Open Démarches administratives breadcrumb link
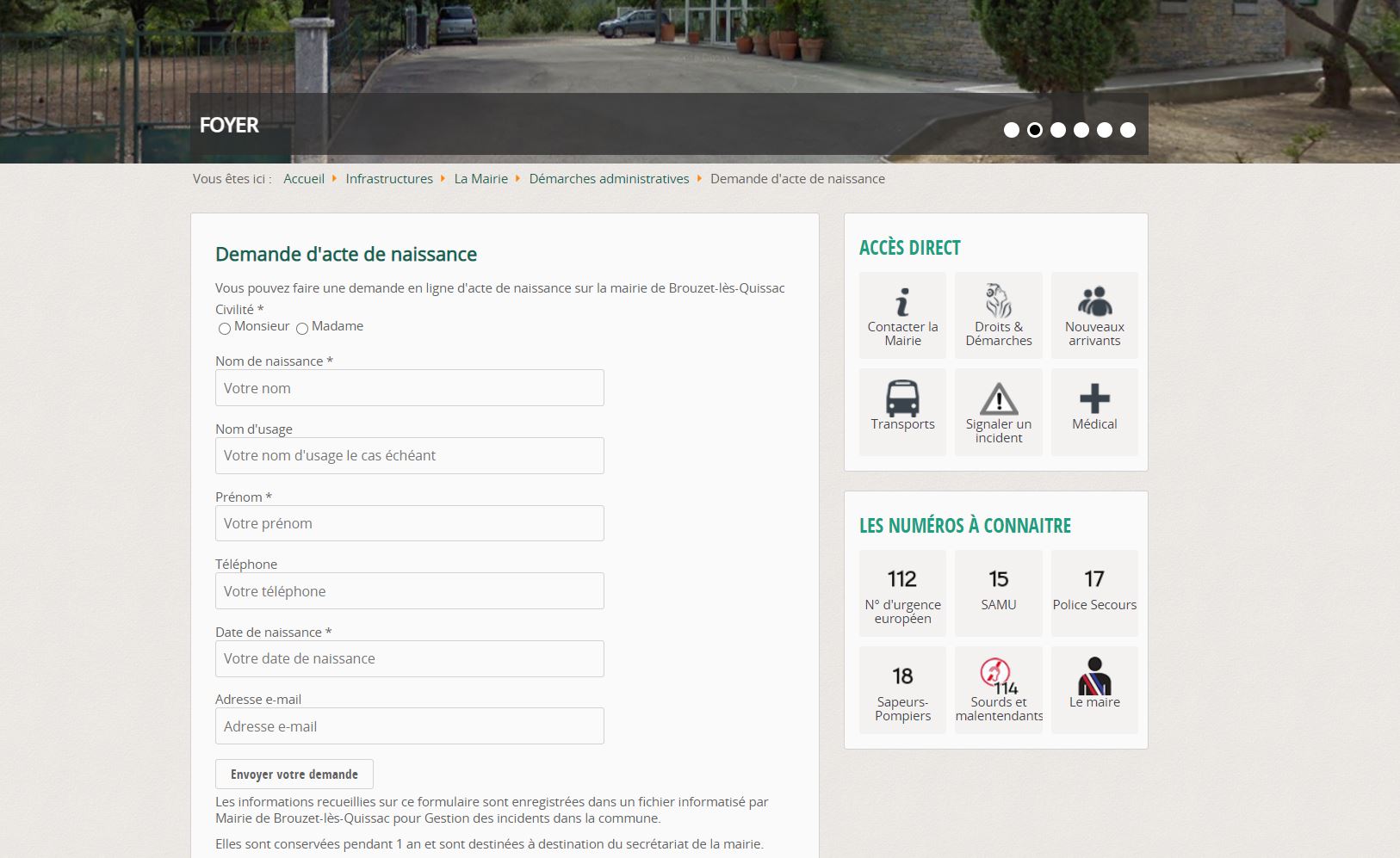The image size is (1400, 858). [x=609, y=179]
